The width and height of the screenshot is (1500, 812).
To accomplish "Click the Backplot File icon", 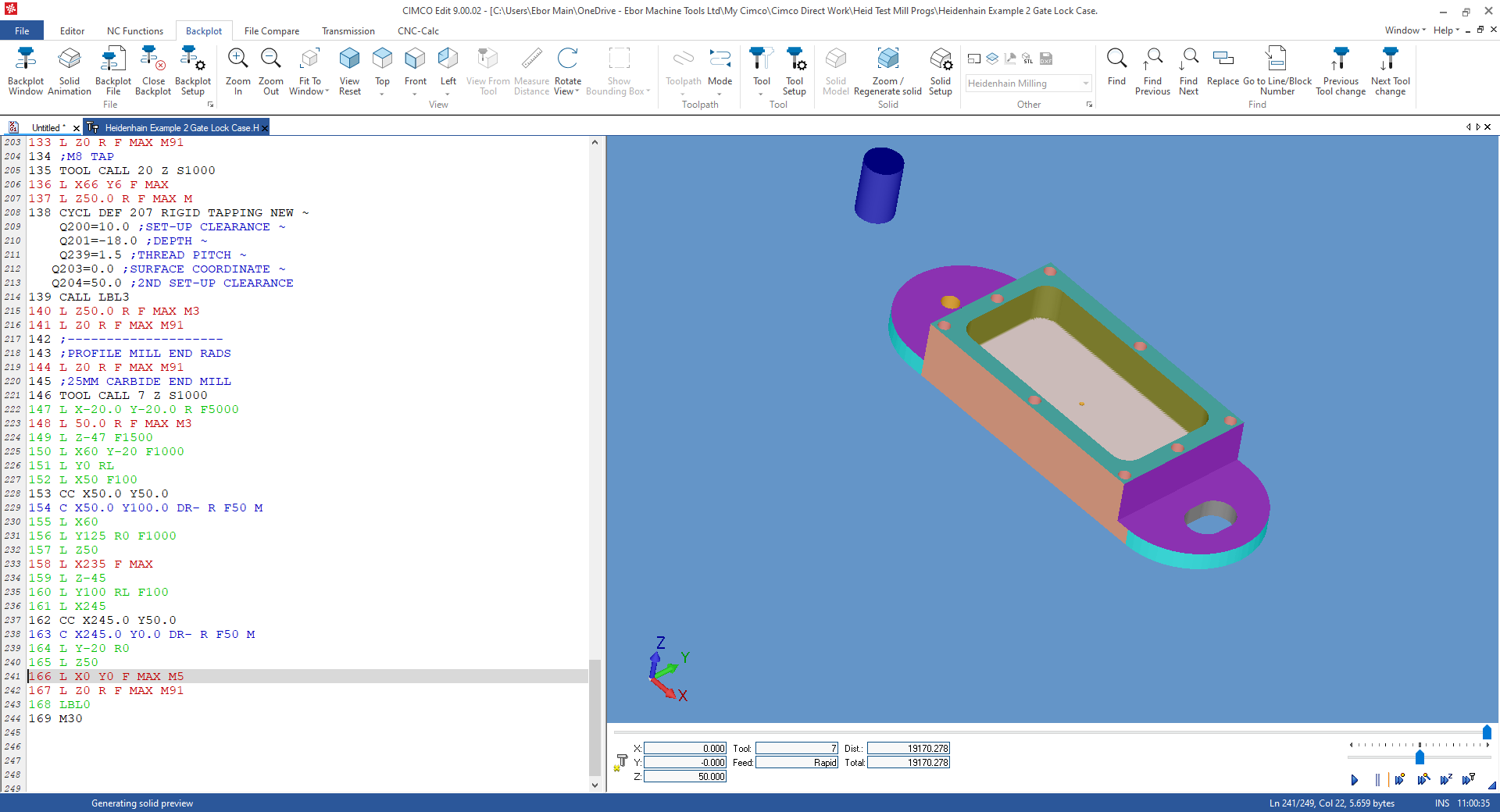I will [113, 71].
